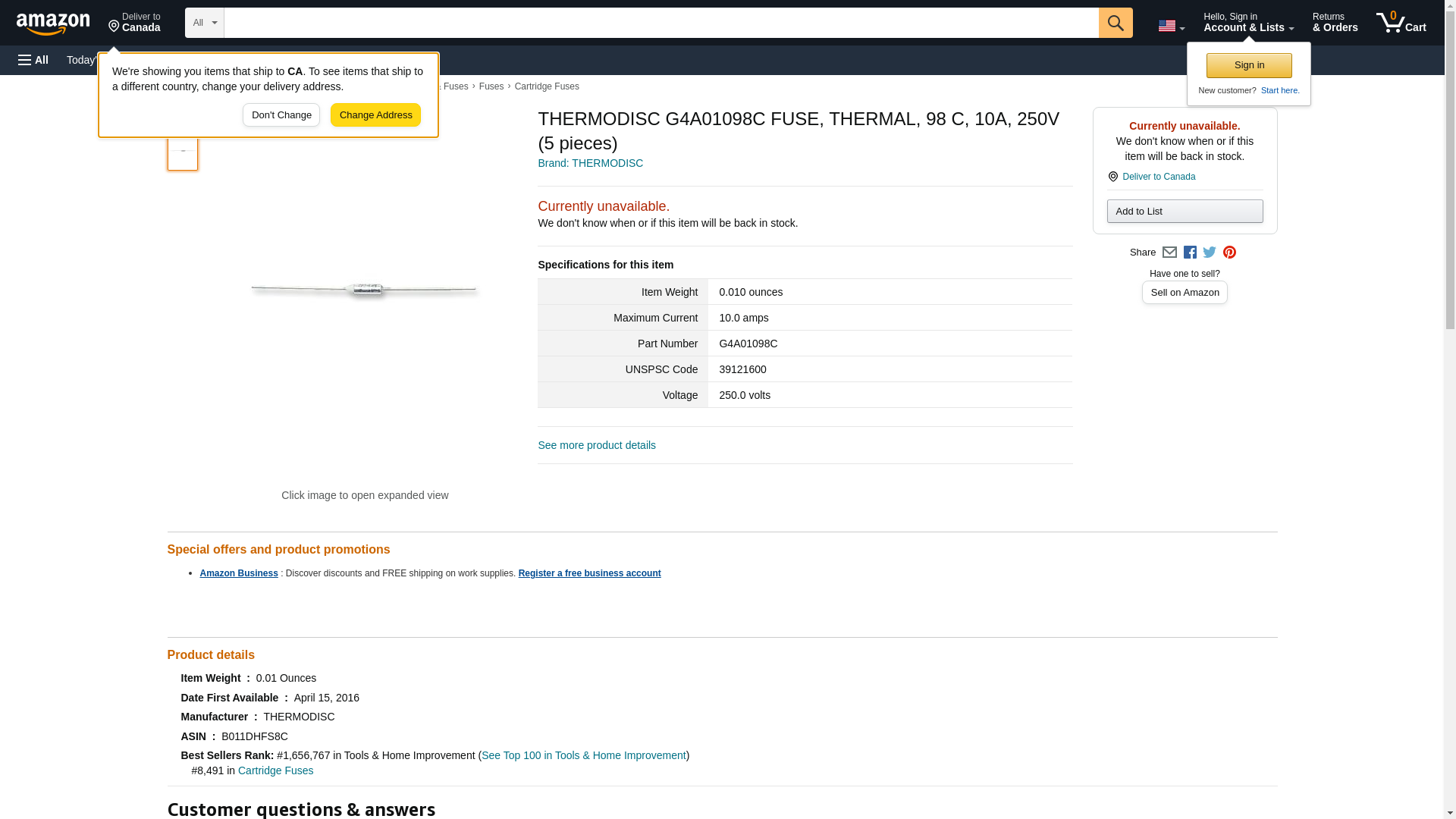Screen dimensions: 1456x819
Task: Share product on Twitter
Action: coord(1210,253)
